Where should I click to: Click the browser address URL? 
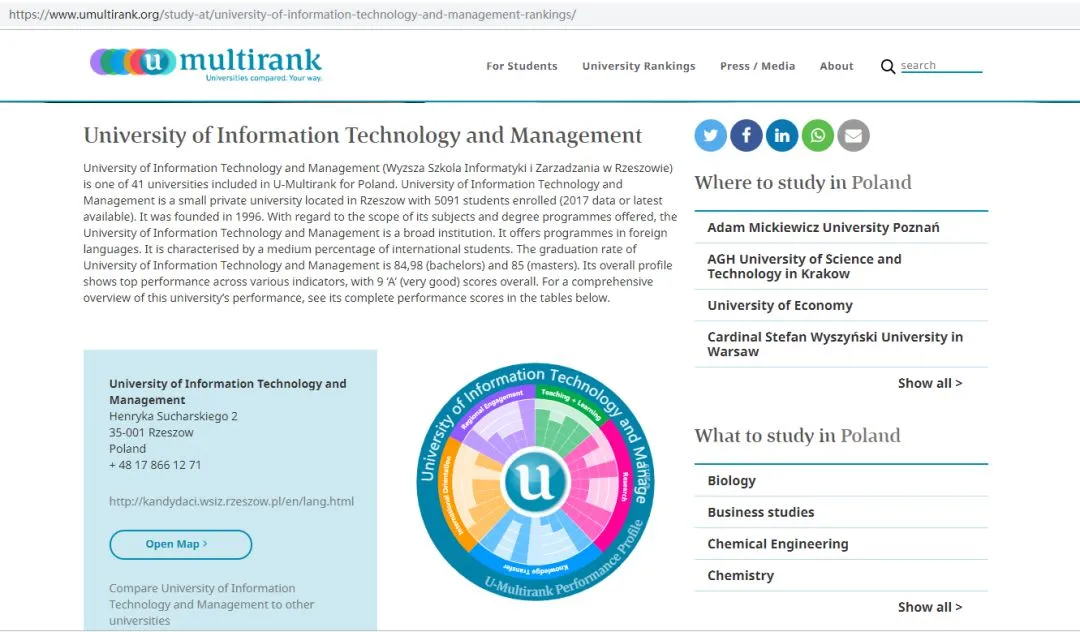pos(292,14)
